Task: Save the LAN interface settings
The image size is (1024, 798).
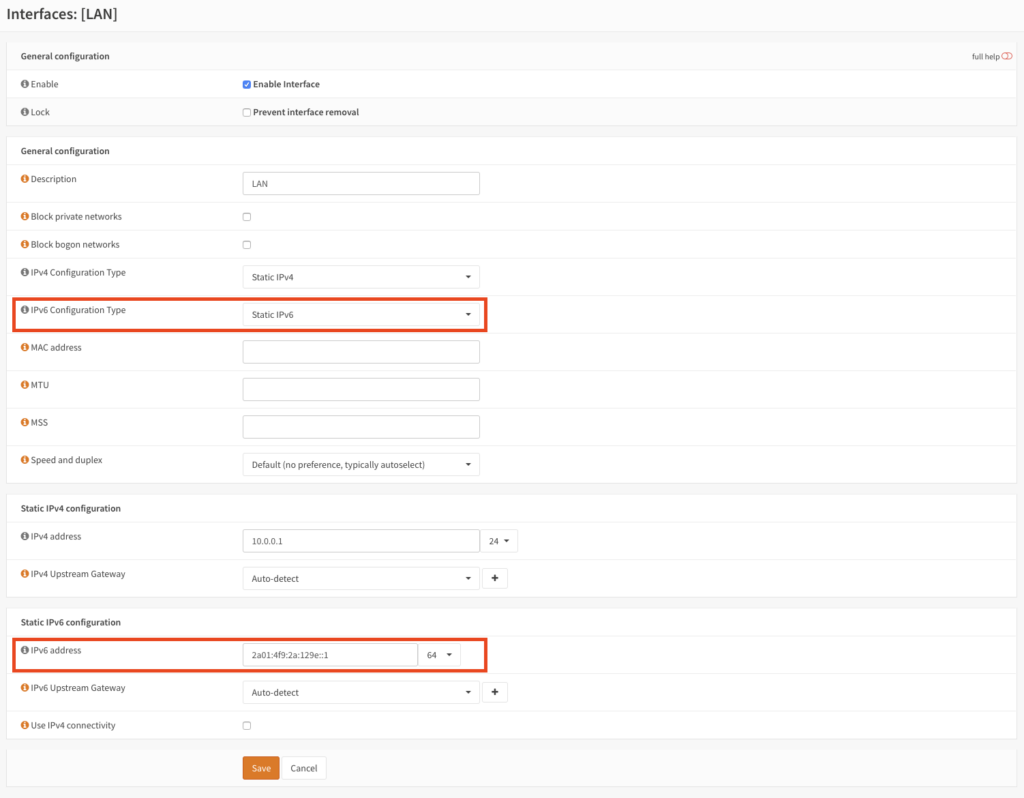Action: pos(261,768)
